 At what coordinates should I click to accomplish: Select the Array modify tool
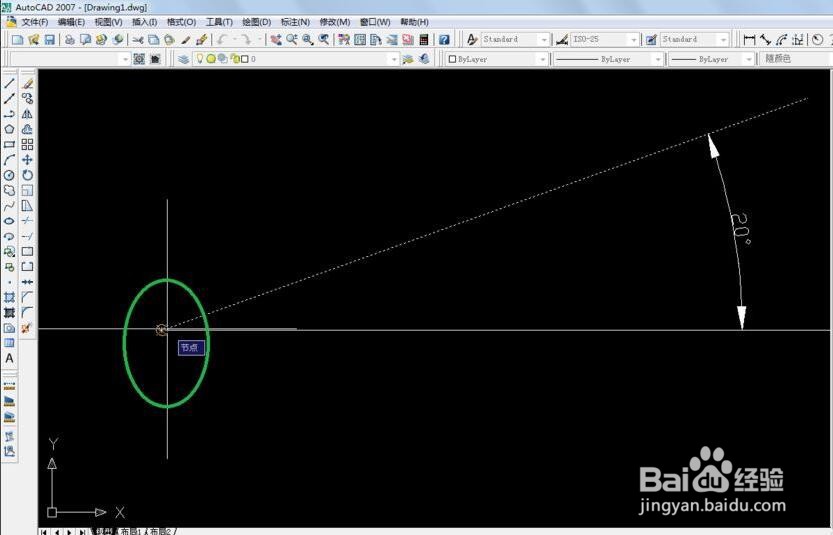[x=28, y=145]
